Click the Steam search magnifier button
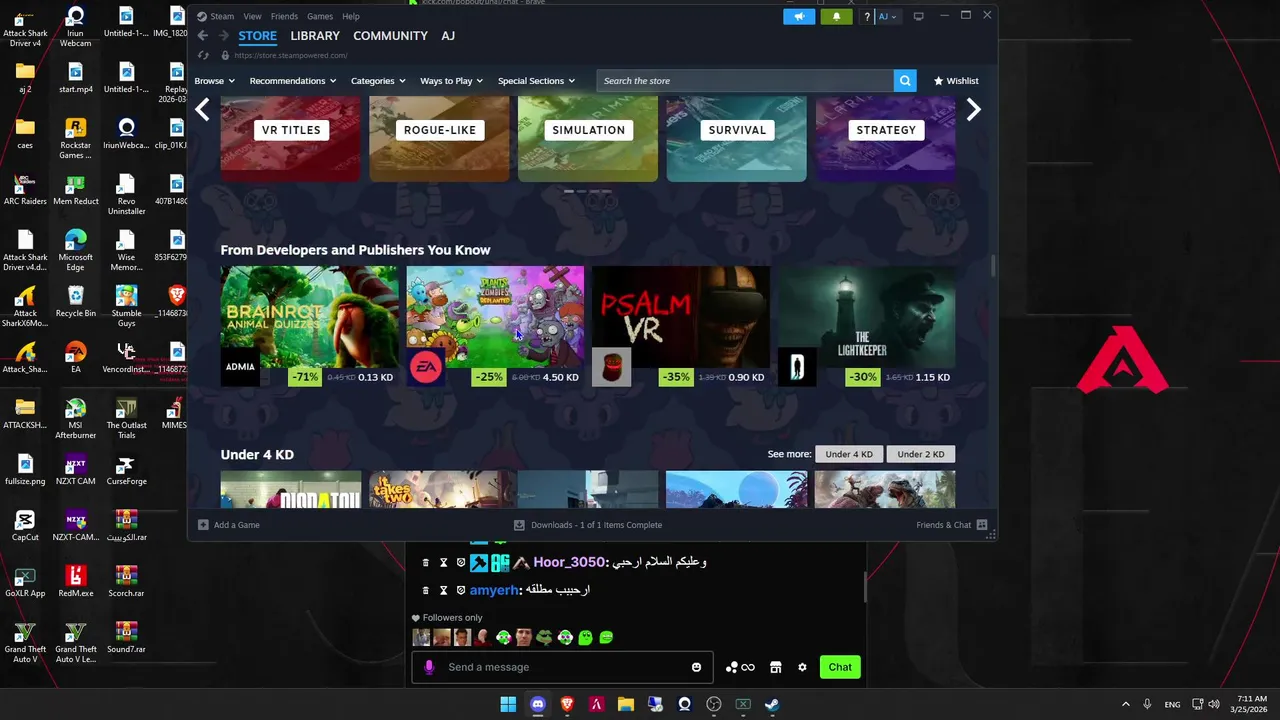This screenshot has height=720, width=1280. point(905,81)
